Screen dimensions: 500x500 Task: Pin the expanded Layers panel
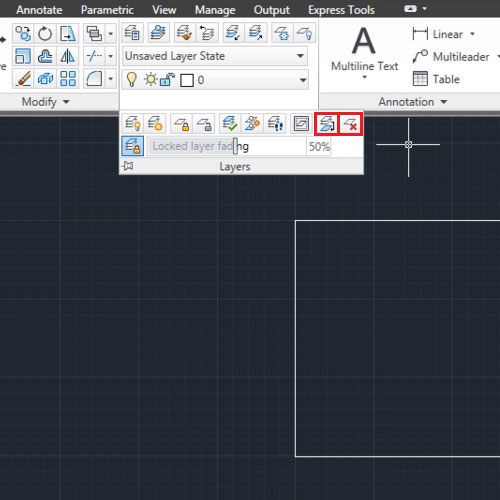point(128,166)
